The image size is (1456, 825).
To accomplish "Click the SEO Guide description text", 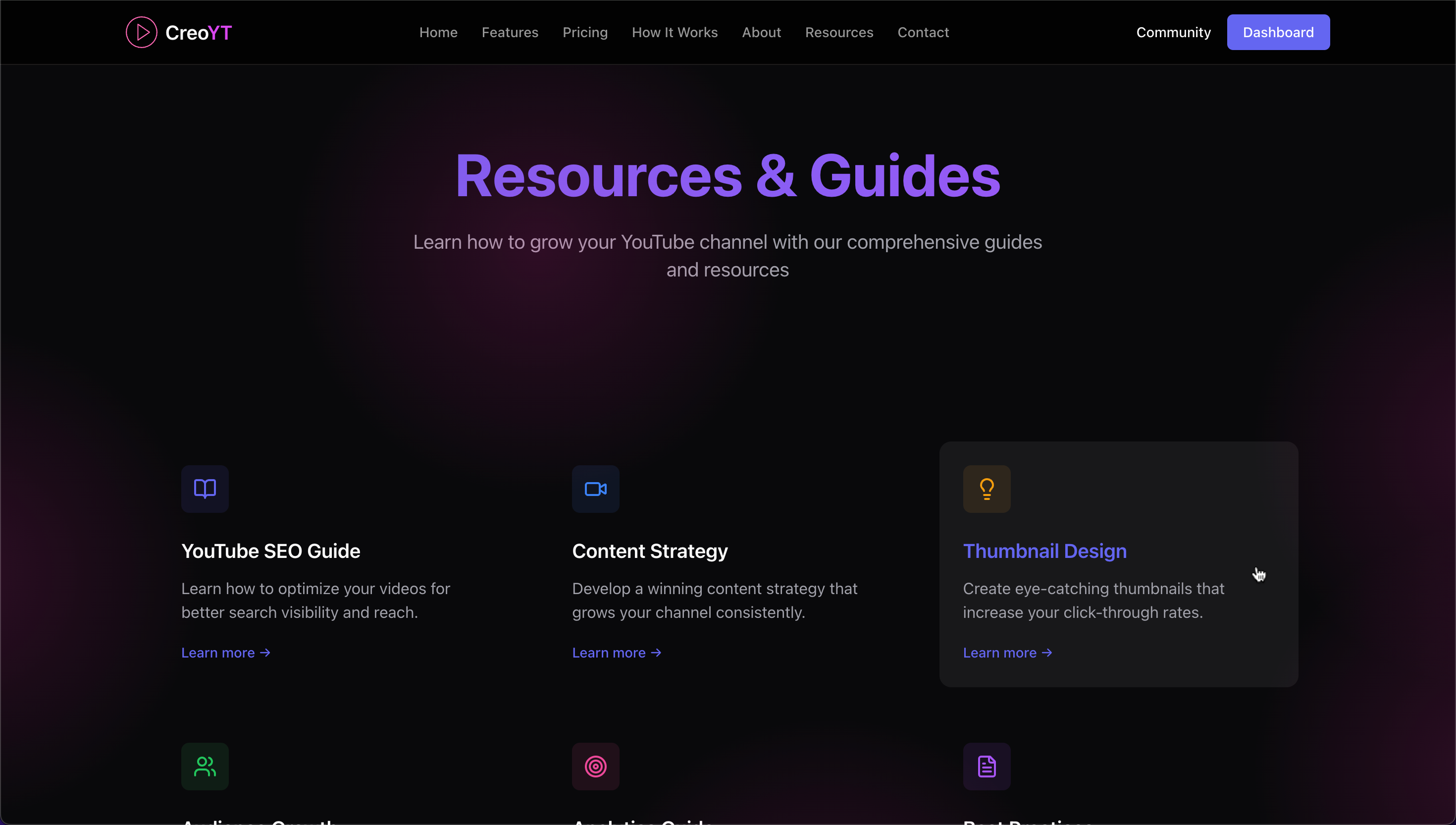I will (x=315, y=601).
